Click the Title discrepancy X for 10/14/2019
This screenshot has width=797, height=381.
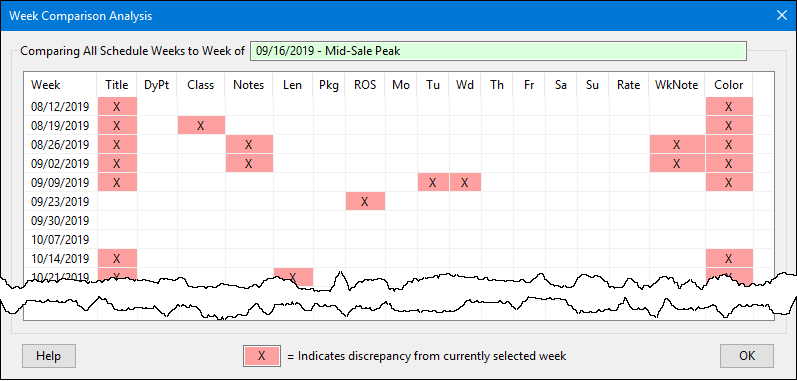116,259
